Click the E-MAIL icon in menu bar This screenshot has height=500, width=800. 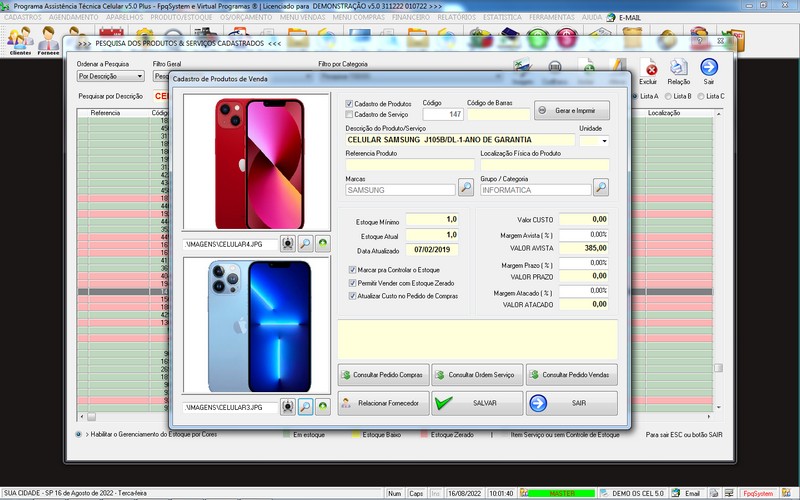611,17
